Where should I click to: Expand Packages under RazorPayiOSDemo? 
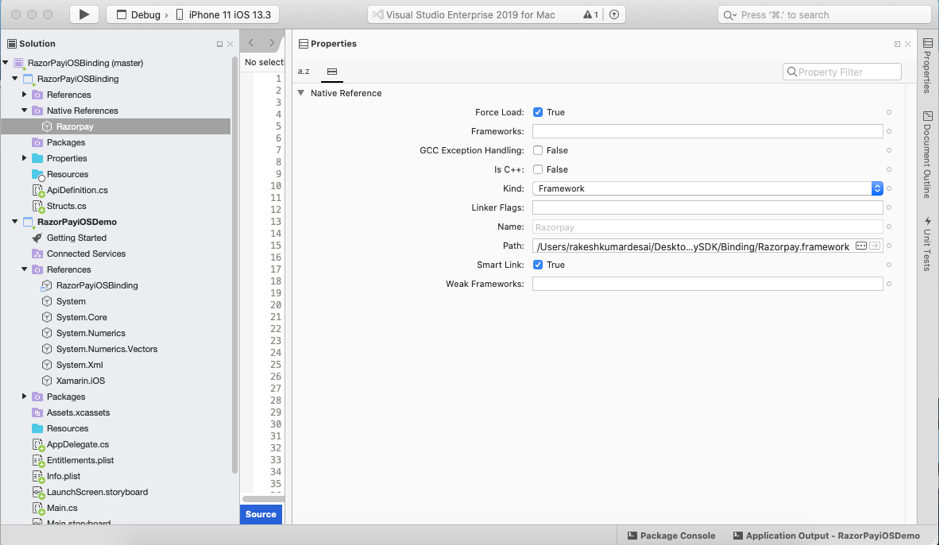25,396
